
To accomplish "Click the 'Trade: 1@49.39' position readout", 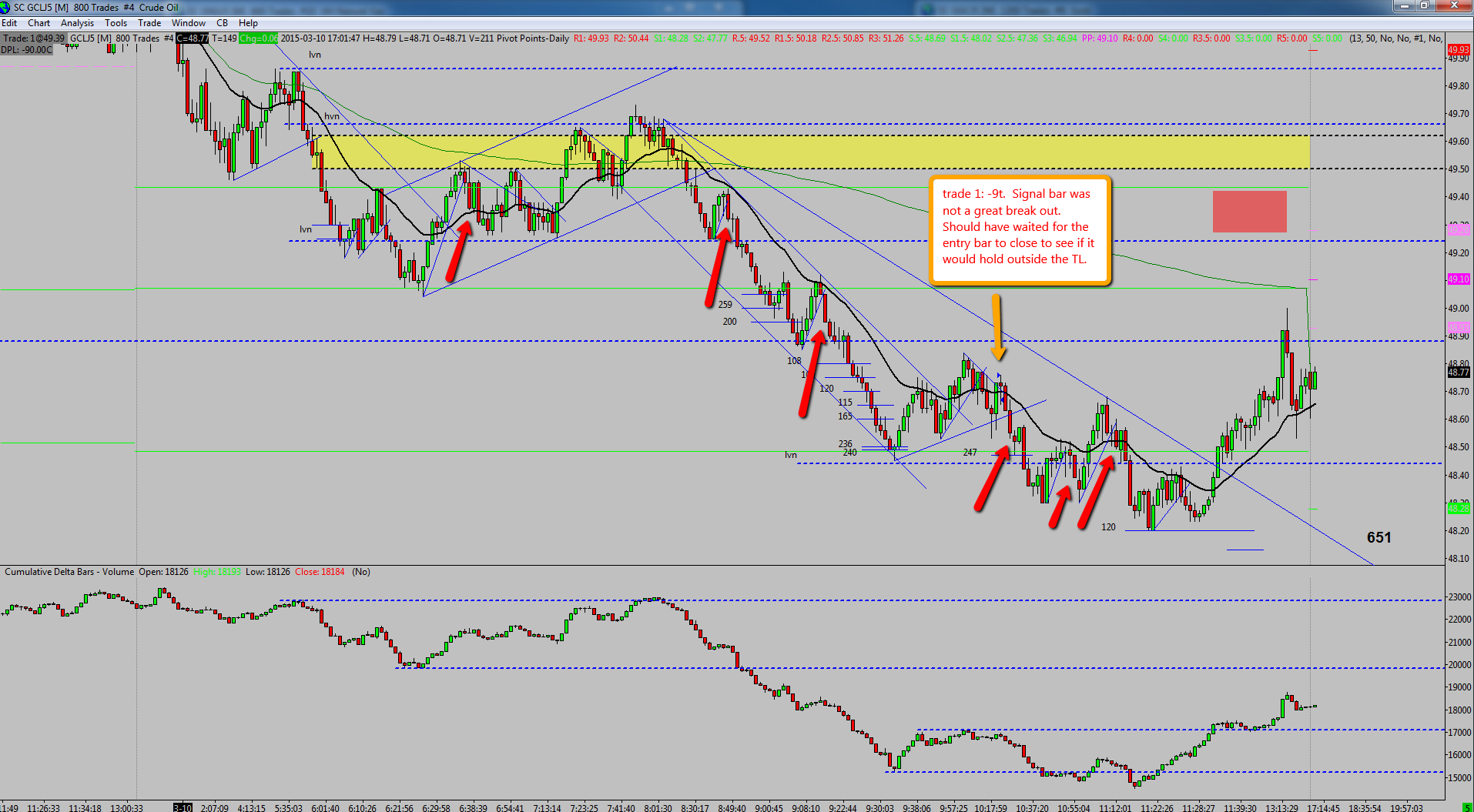I will coord(34,38).
